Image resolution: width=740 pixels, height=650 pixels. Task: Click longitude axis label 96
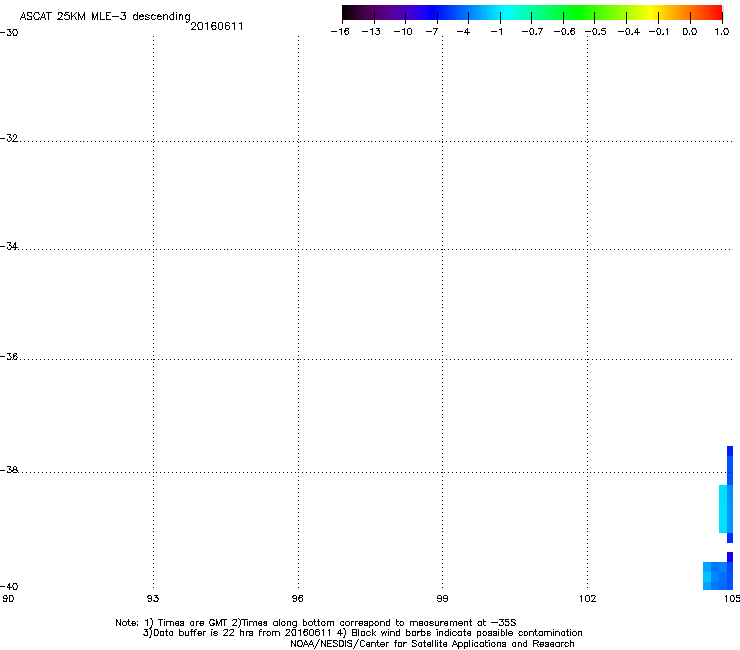point(297,599)
